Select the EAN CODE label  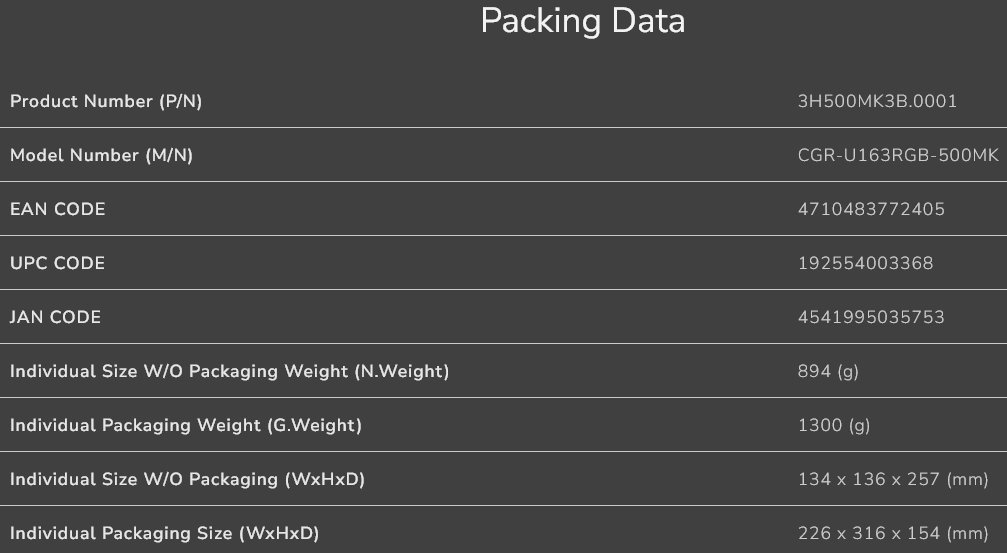57,209
